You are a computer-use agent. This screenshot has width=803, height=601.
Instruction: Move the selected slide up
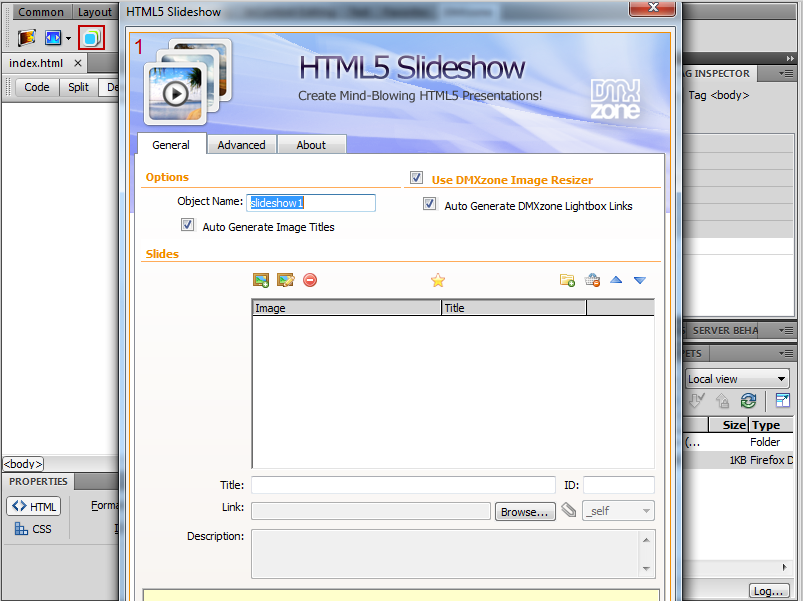[x=616, y=280]
